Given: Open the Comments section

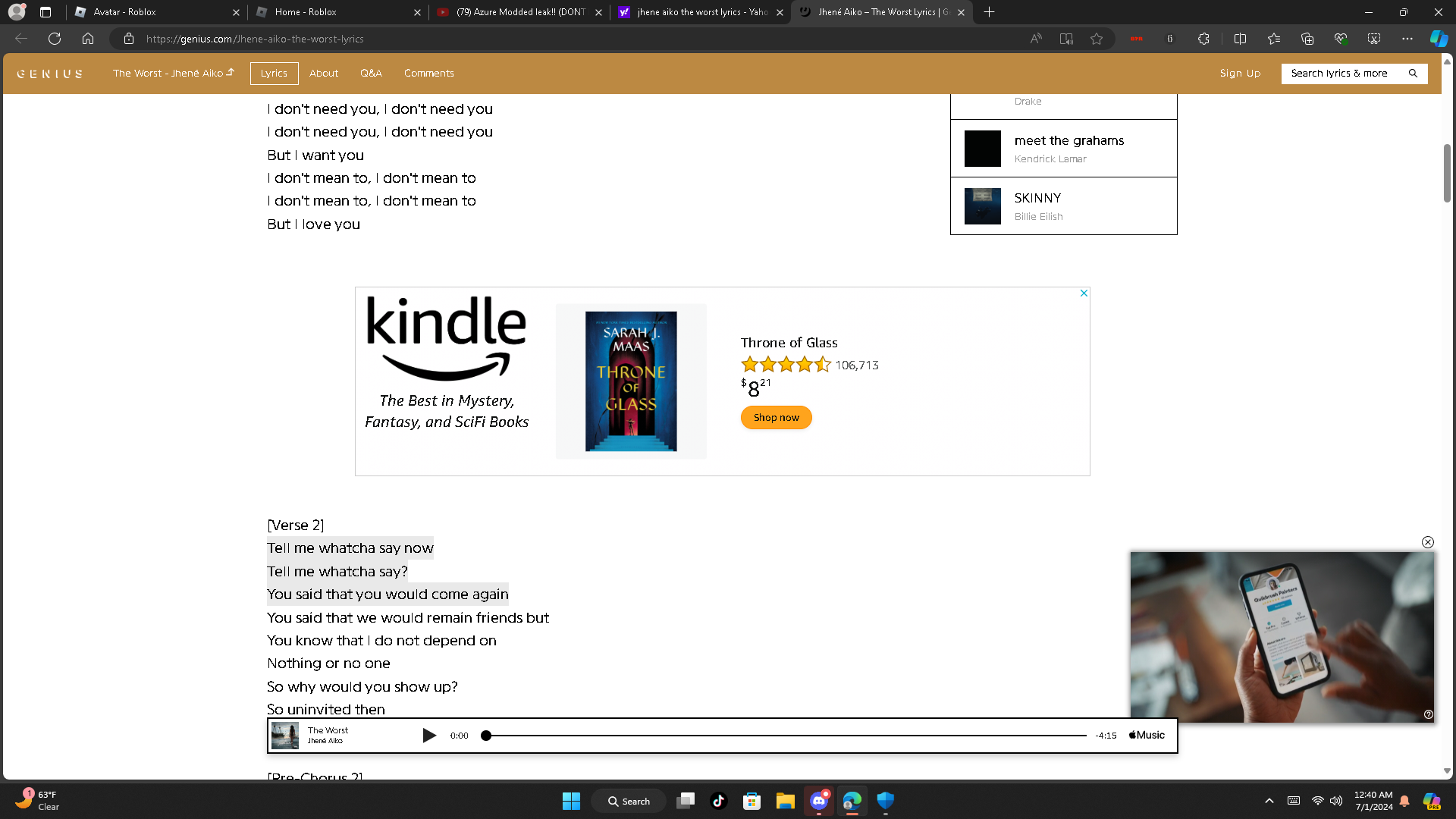Looking at the screenshot, I should (x=429, y=74).
